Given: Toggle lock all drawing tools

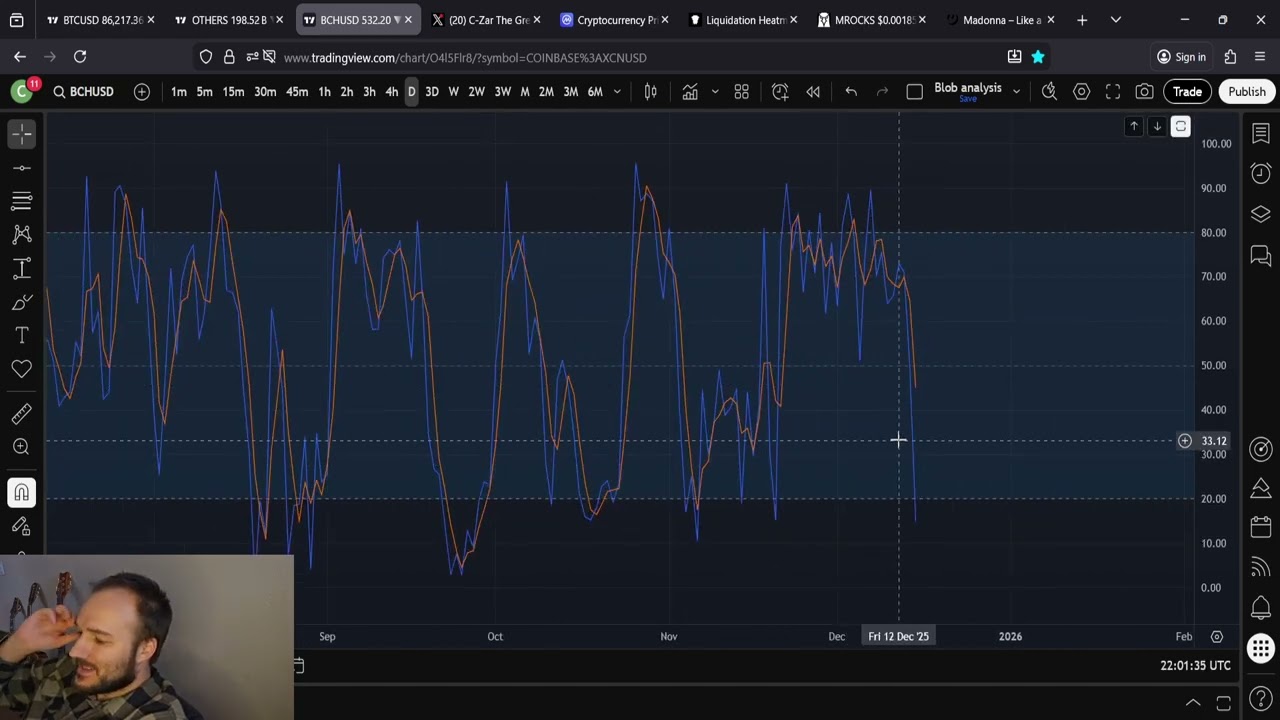Looking at the screenshot, I should click(x=22, y=526).
